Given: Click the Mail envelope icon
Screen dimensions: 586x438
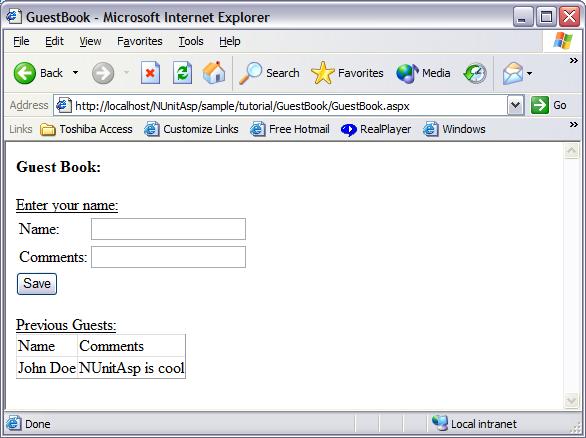Looking at the screenshot, I should 513,73.
